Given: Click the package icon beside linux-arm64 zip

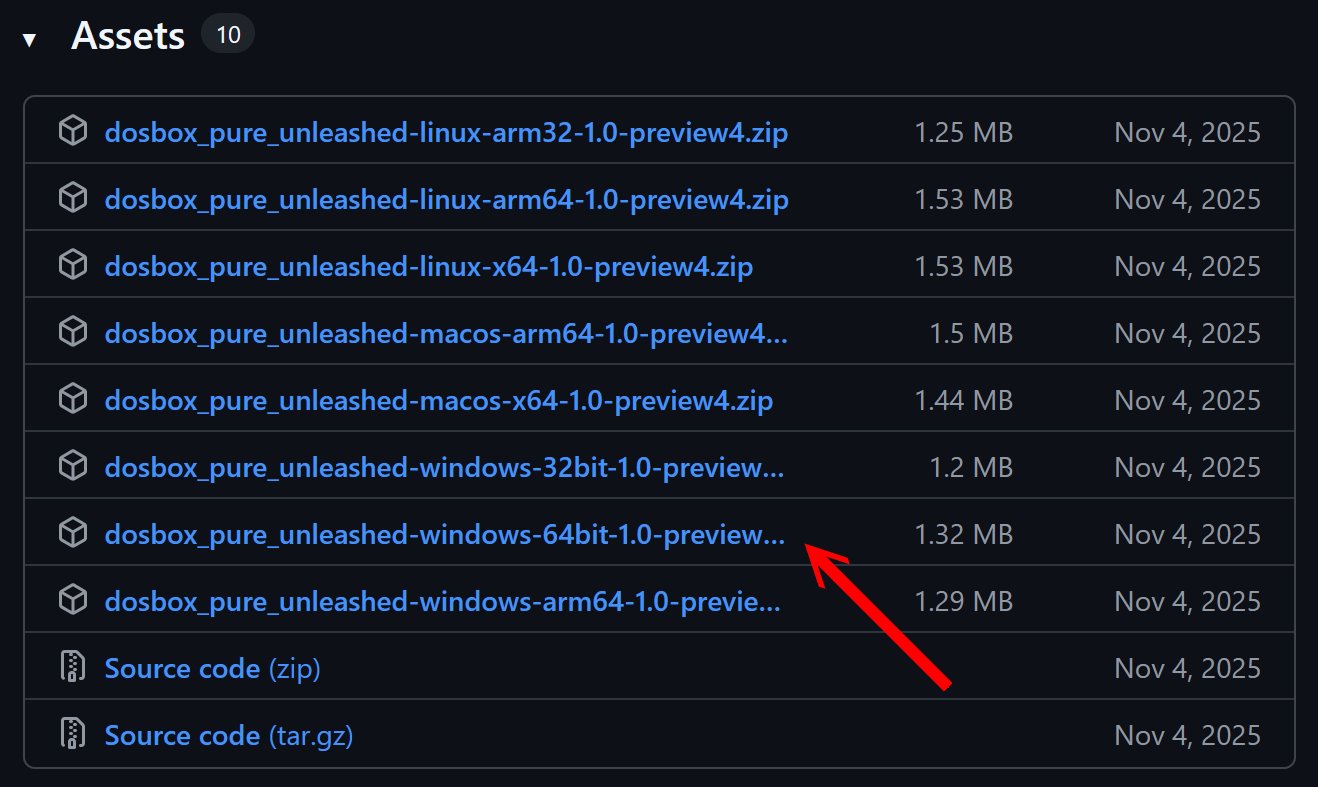Looking at the screenshot, I should point(72,198).
